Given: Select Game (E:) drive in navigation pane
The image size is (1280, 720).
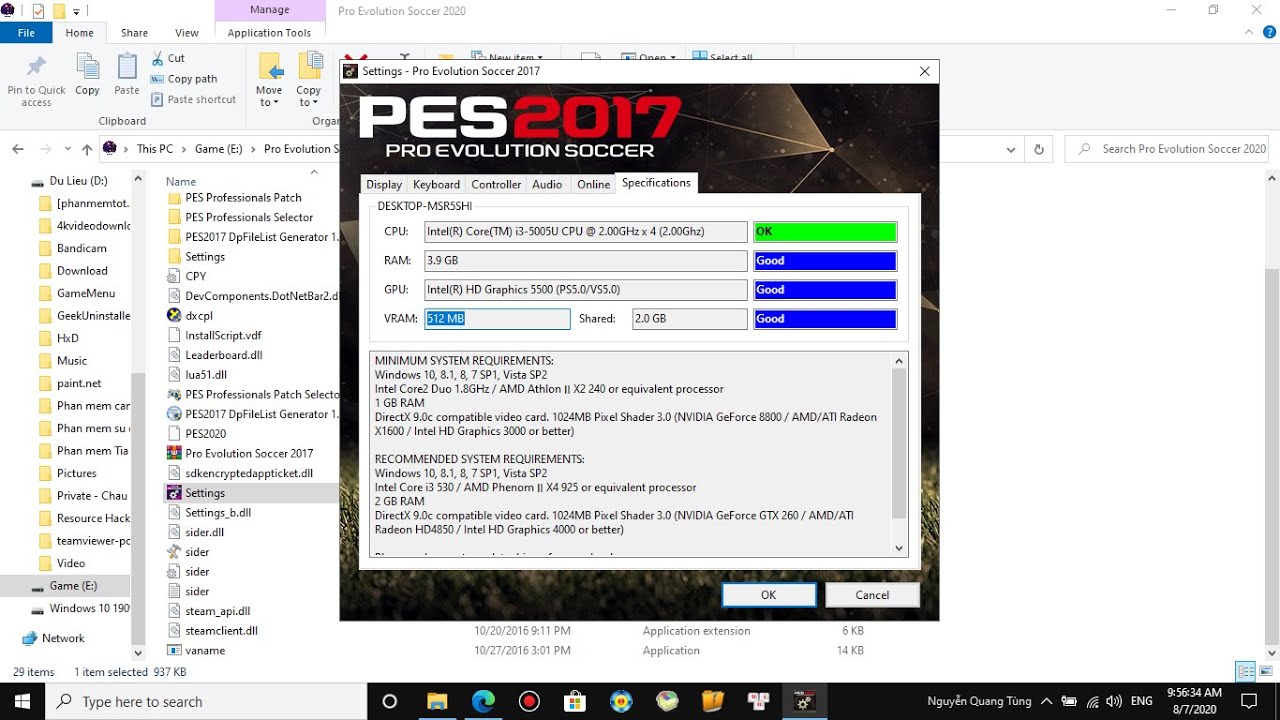Looking at the screenshot, I should coord(73,586).
